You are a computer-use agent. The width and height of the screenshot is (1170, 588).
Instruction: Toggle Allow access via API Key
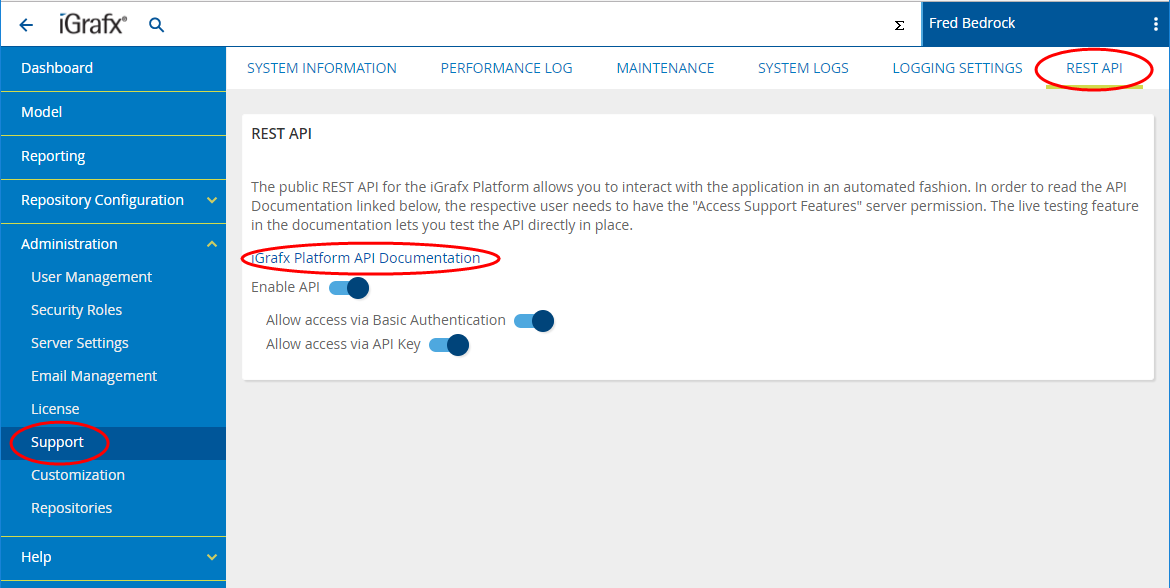449,345
